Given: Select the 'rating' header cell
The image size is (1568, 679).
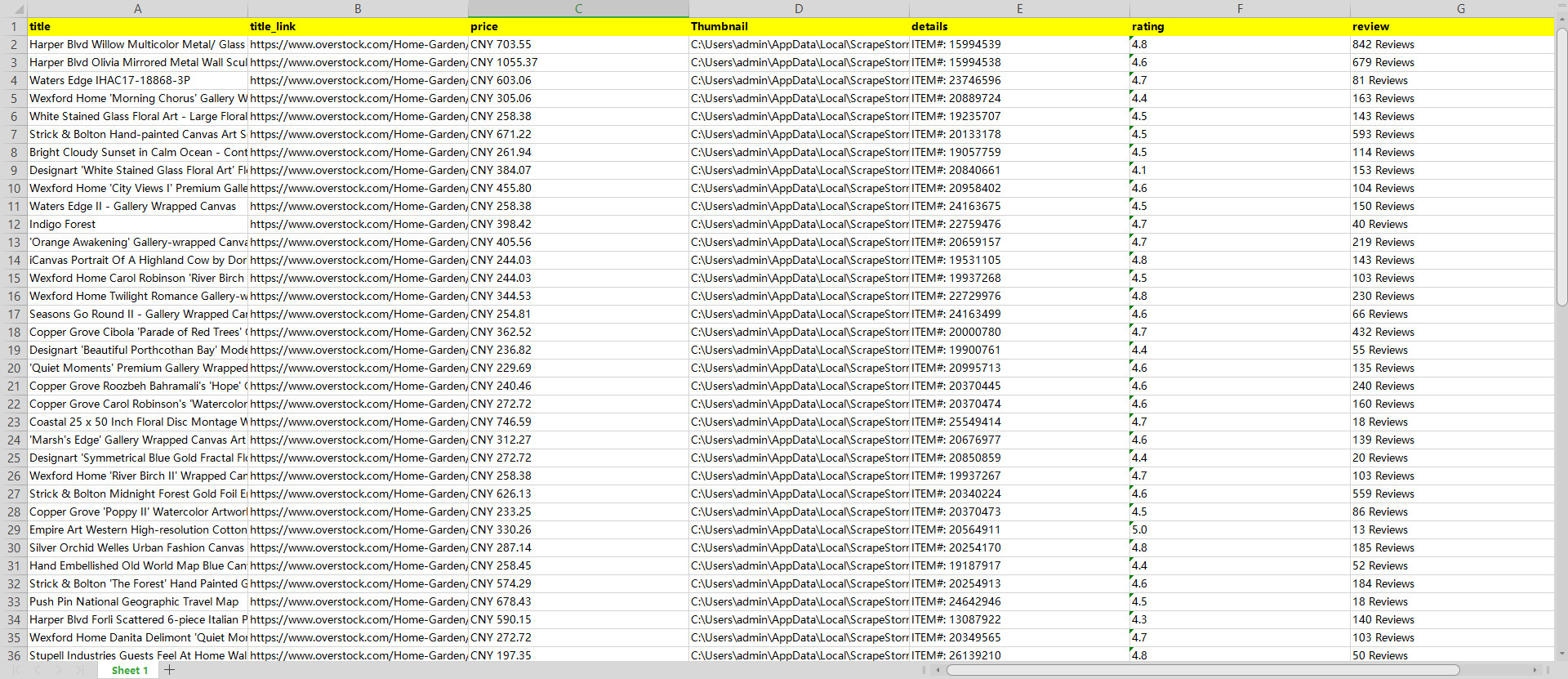Looking at the screenshot, I should [x=1240, y=26].
